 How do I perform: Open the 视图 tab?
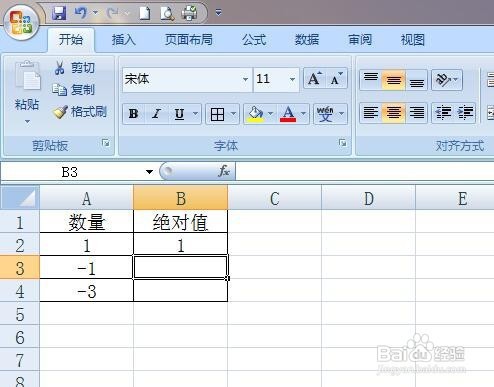coord(413,40)
